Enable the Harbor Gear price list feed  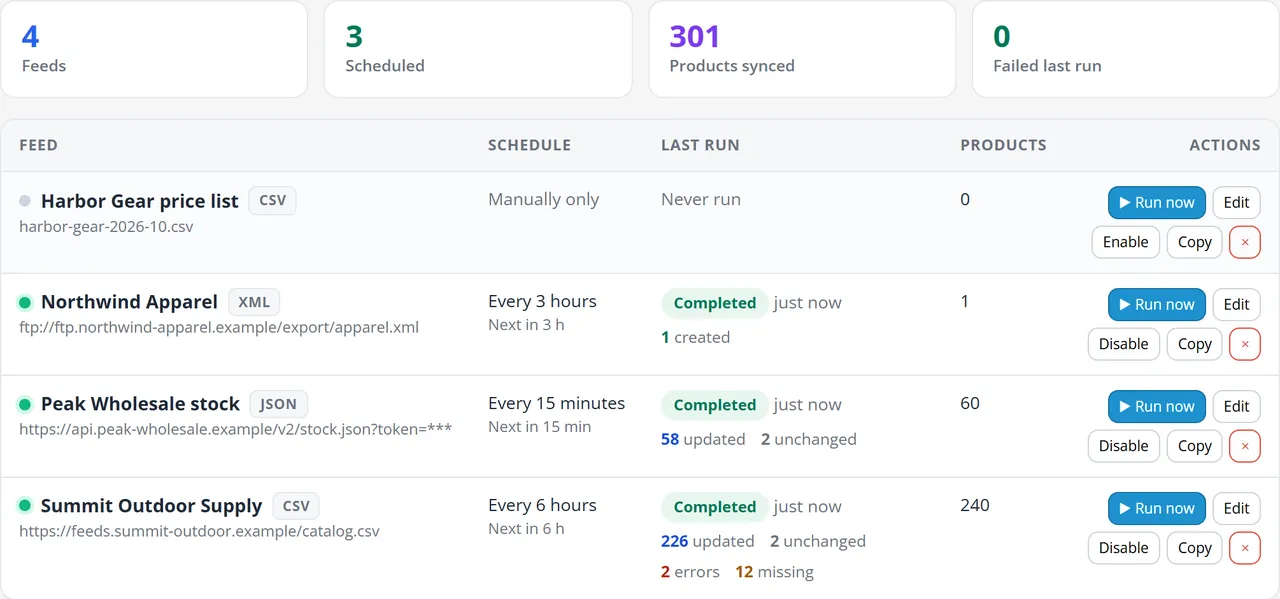pyautogui.click(x=1126, y=242)
